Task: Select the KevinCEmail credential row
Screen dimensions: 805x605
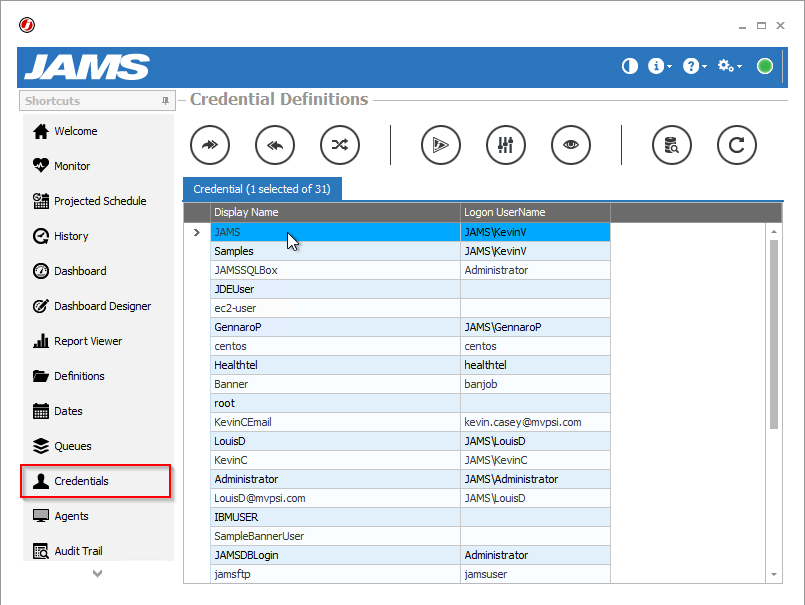Action: [x=410, y=422]
